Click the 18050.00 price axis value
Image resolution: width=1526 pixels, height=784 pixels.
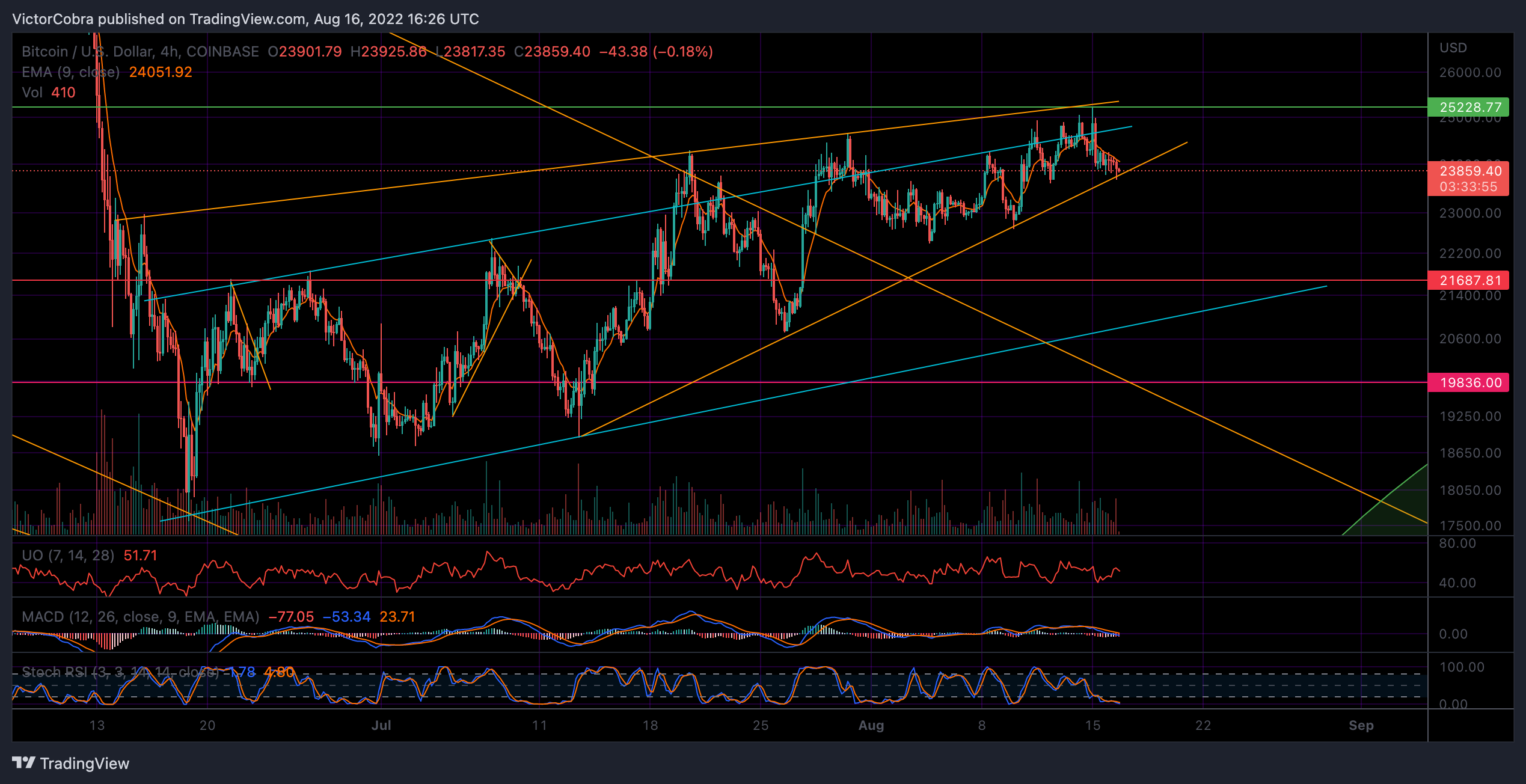1470,490
